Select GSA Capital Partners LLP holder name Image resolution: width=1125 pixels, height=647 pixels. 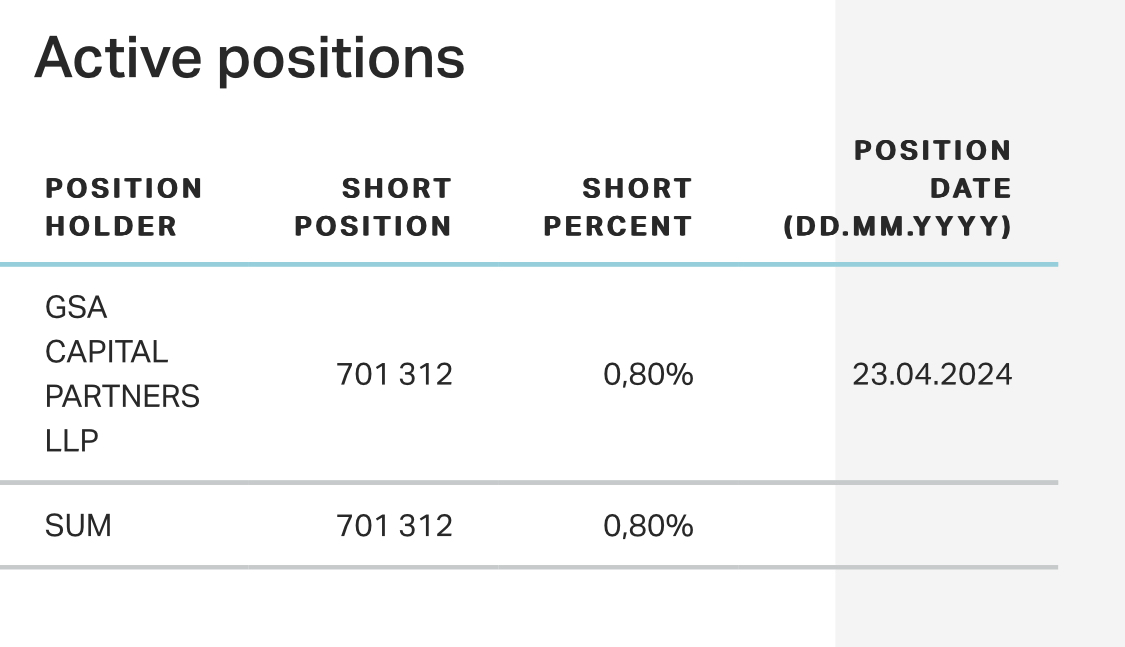click(122, 374)
